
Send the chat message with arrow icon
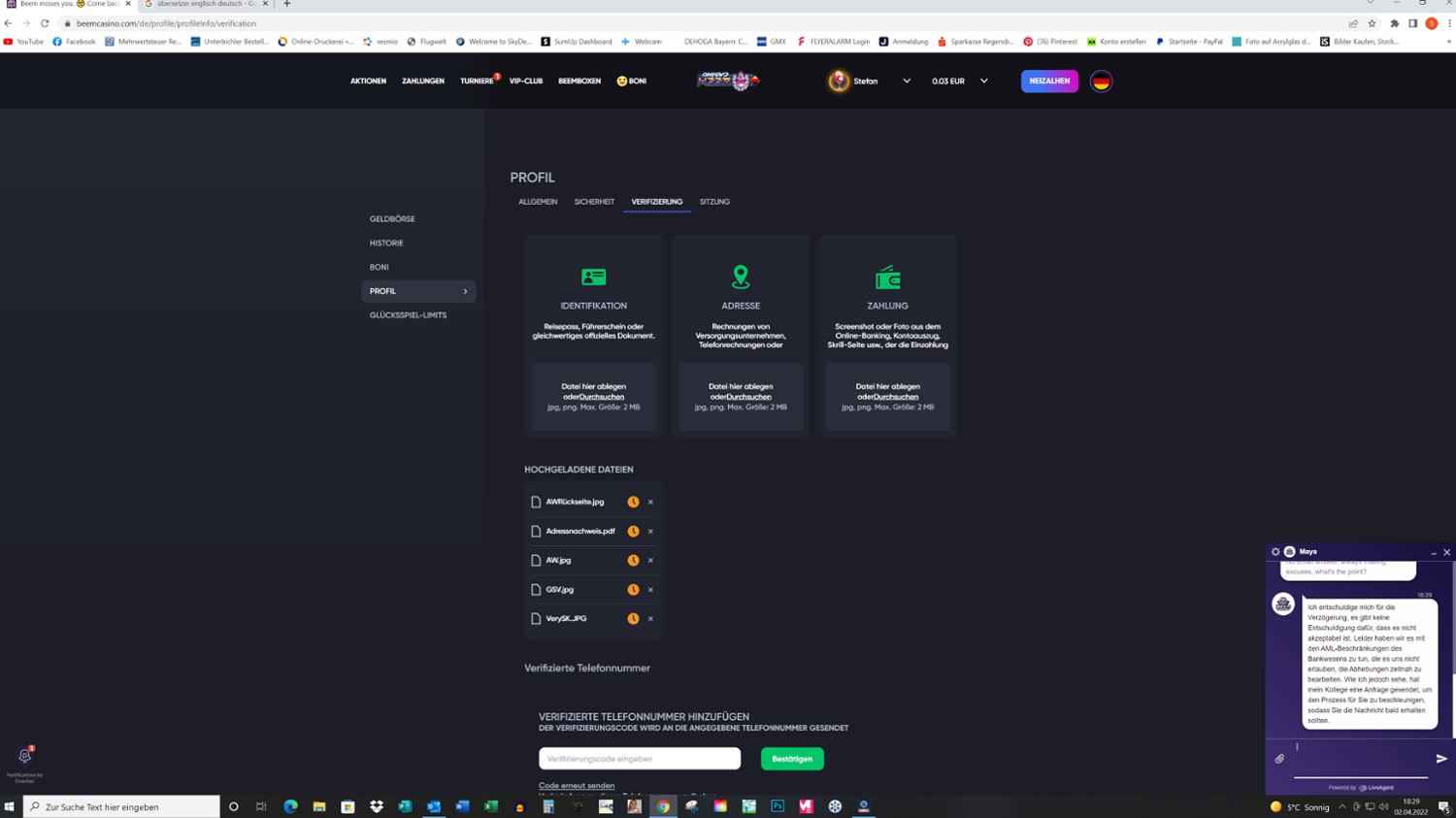1441,759
